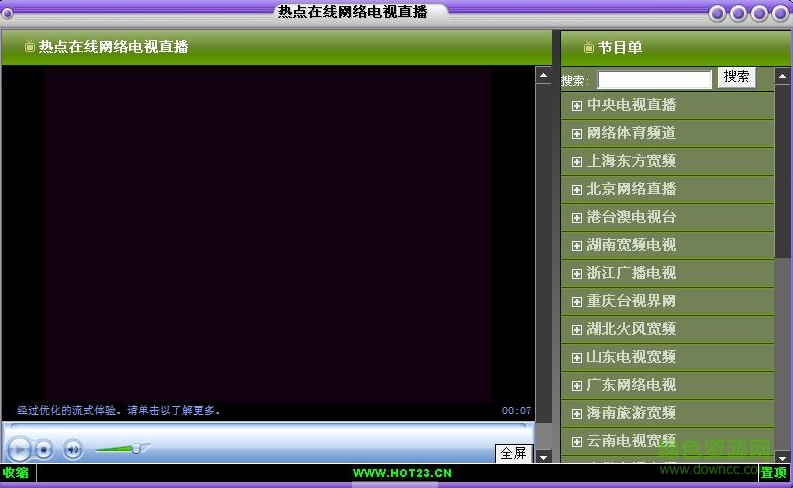Click the 搜索 search button
793x488 pixels.
(x=736, y=77)
